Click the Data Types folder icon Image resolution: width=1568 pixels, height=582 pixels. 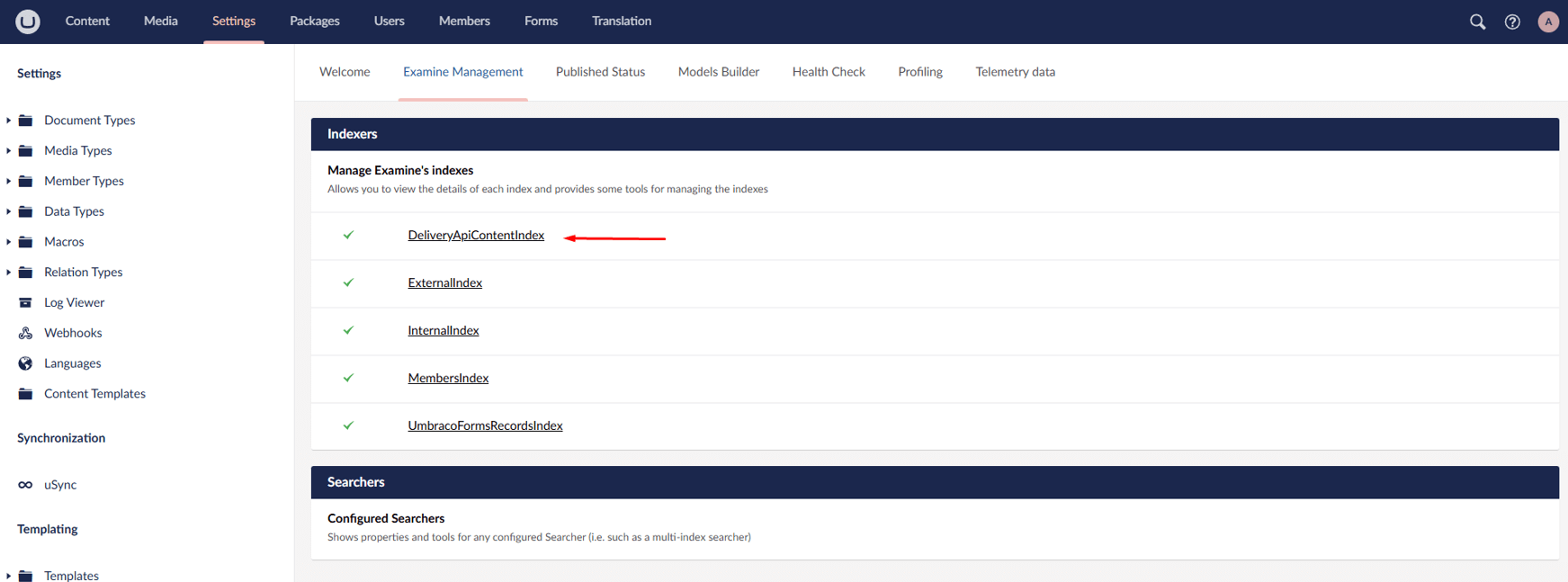tap(25, 211)
